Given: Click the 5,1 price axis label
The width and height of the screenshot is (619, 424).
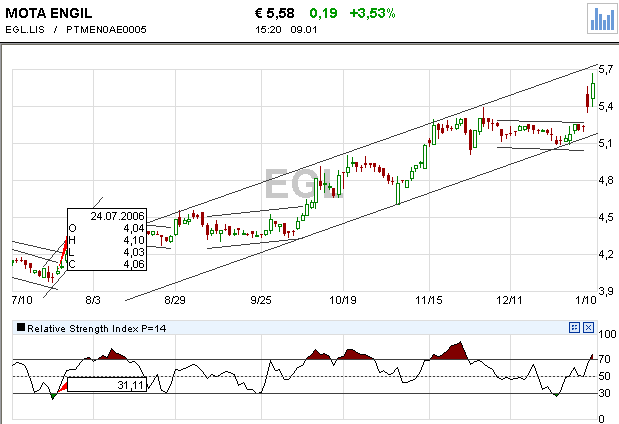Looking at the screenshot, I should click(x=606, y=143).
